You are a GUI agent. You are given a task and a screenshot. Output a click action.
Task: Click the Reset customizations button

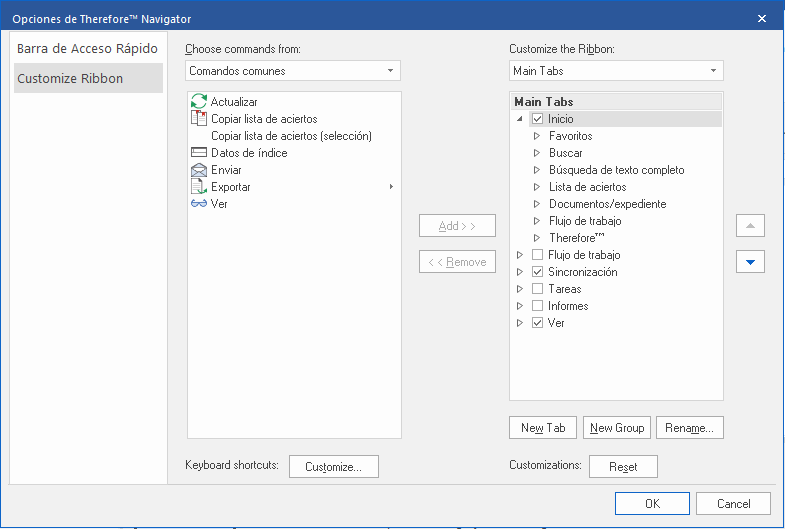623,466
